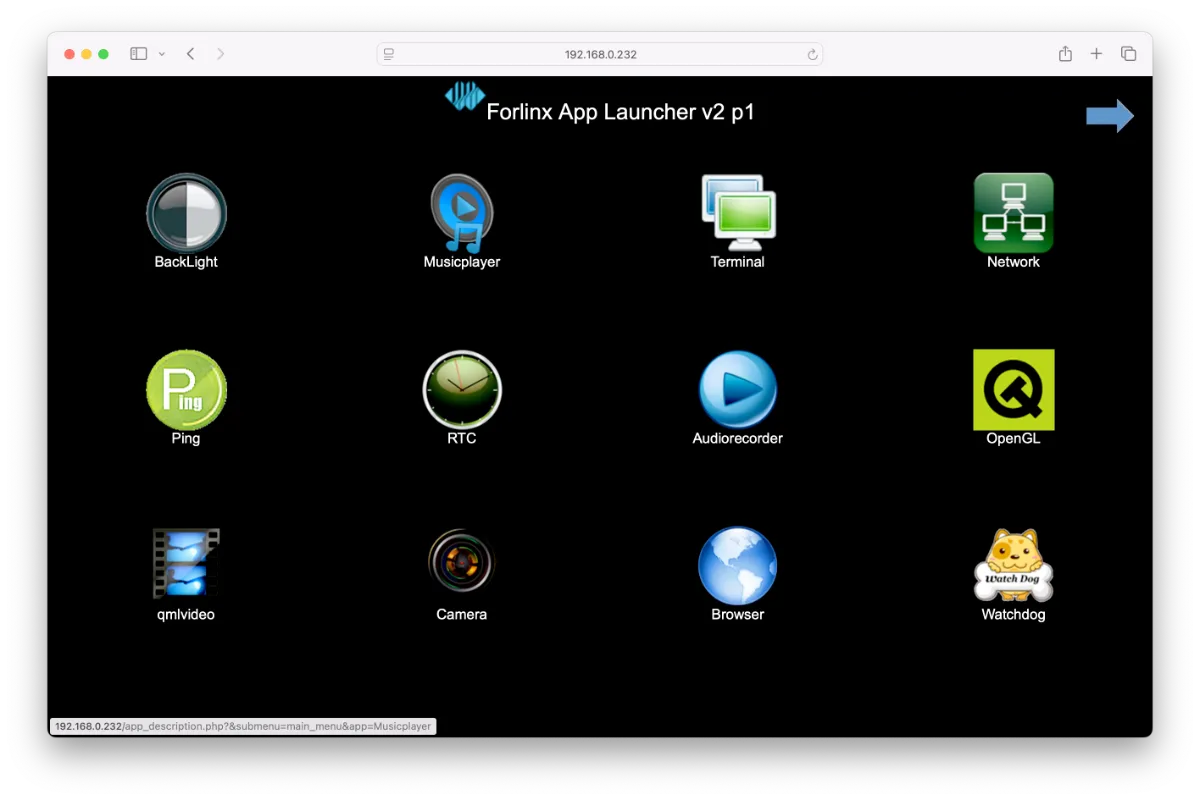Open the Terminal app icon
This screenshot has width=1200, height=800.
pos(738,212)
